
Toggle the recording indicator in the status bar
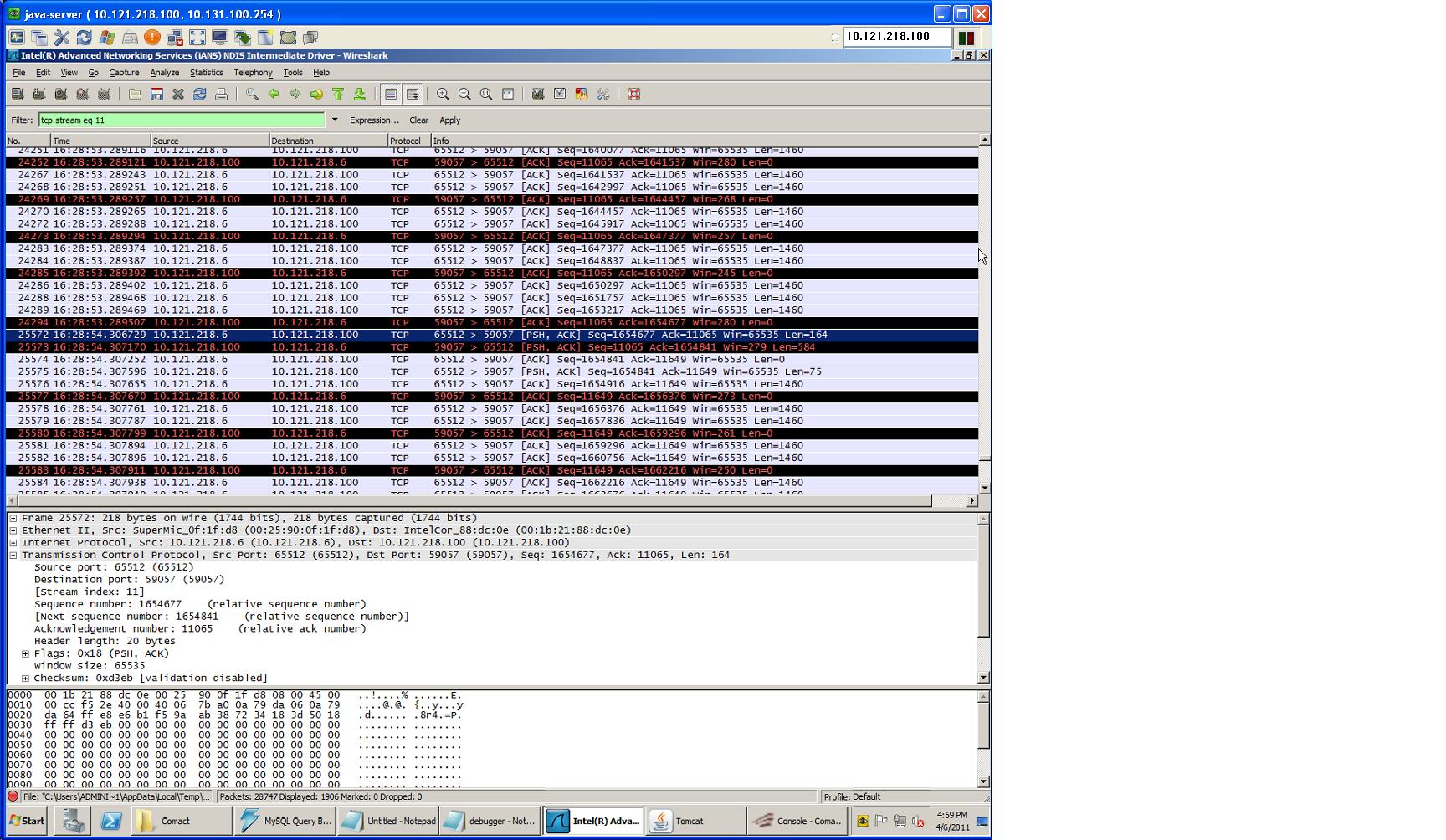point(13,796)
